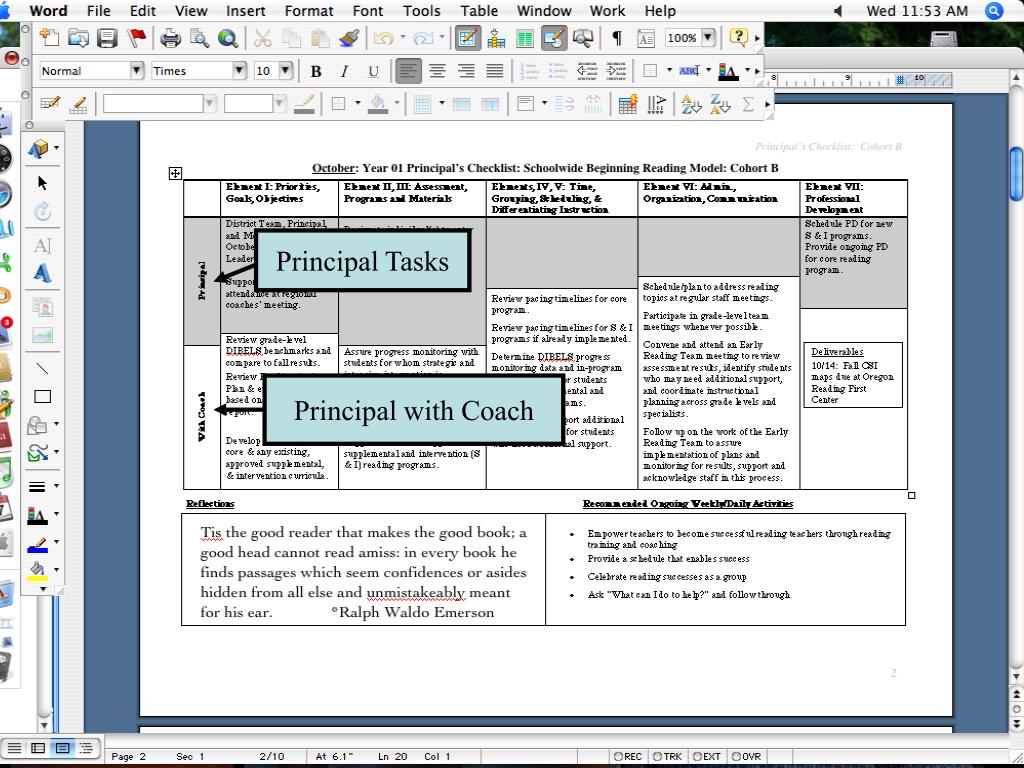1024x768 pixels.
Task: Click the Increase Indent icon
Action: pos(616,71)
